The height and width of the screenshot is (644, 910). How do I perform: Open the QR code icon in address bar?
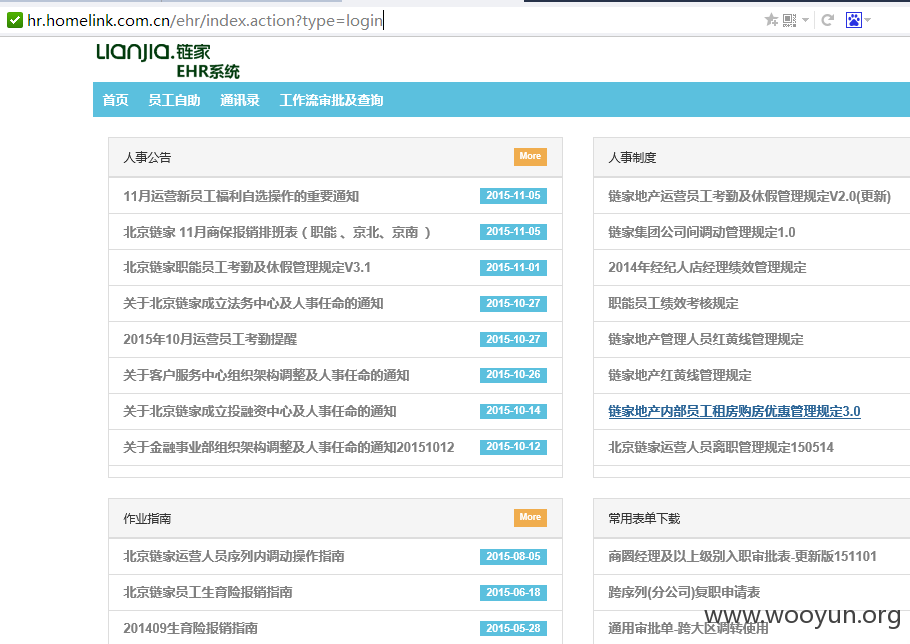(789, 20)
